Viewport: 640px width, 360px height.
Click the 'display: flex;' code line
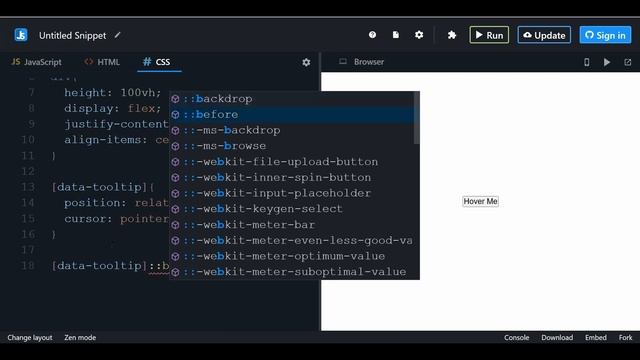[x=113, y=109]
